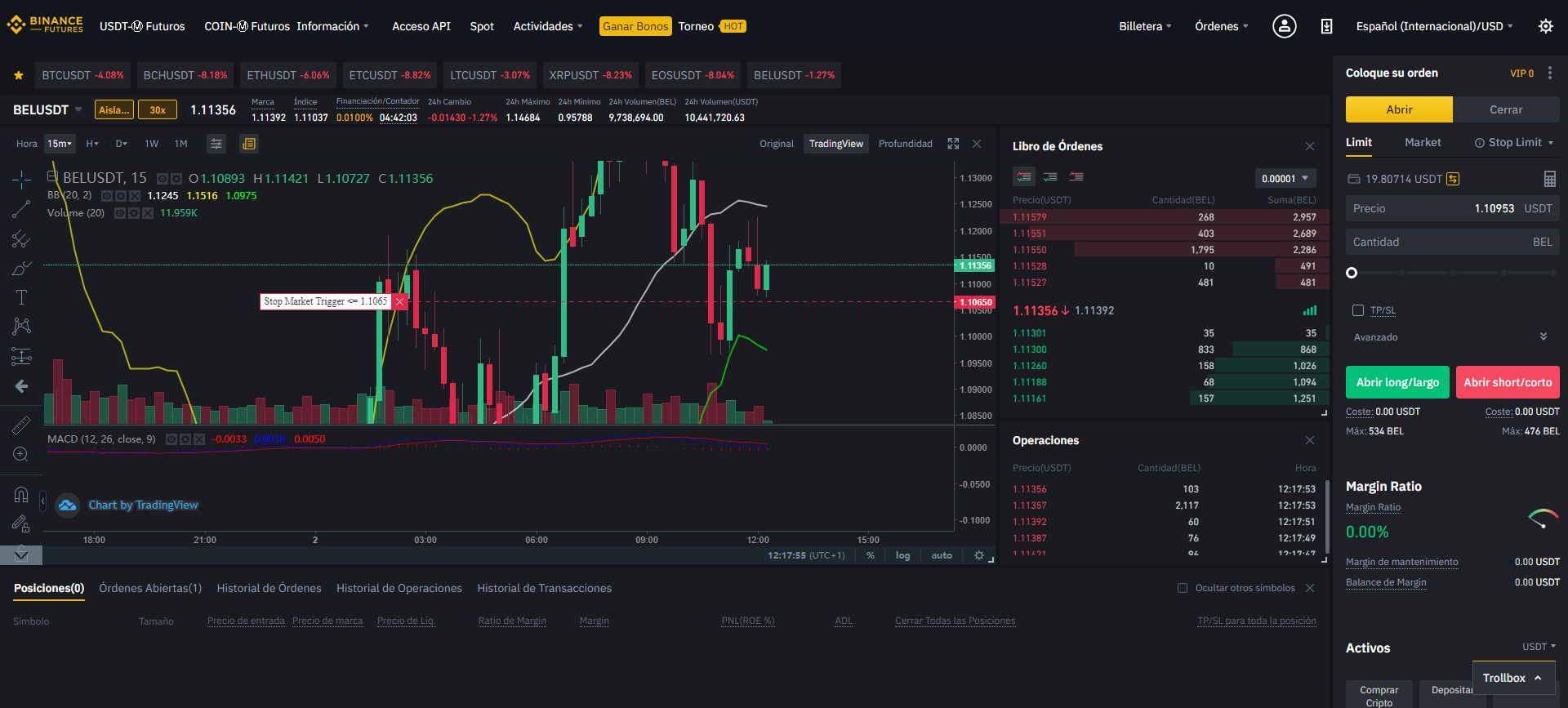Open order book precision 0.00001 dropdown
This screenshot has width=1568, height=708.
(x=1285, y=178)
